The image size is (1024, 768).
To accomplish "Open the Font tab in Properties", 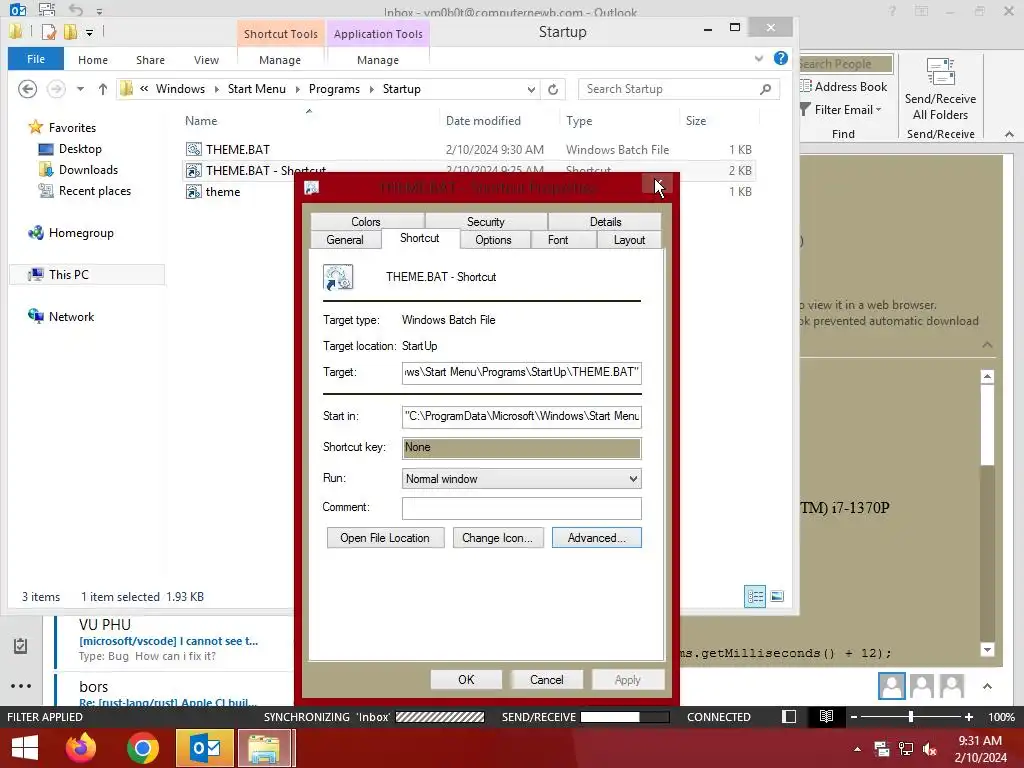I will [x=558, y=240].
